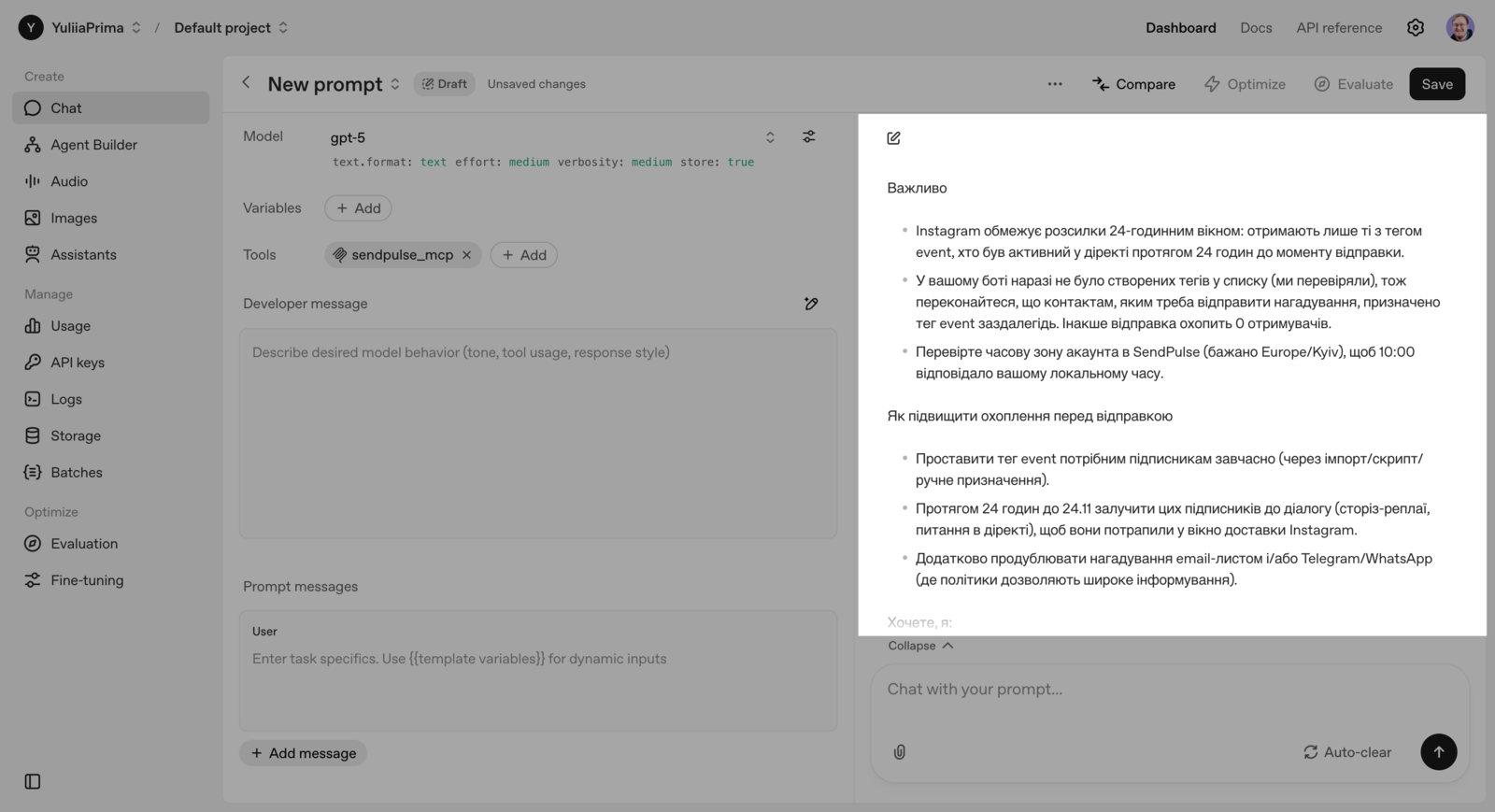The width and height of the screenshot is (1495, 812).
Task: Open the settings gear icon
Action: coord(1416,28)
